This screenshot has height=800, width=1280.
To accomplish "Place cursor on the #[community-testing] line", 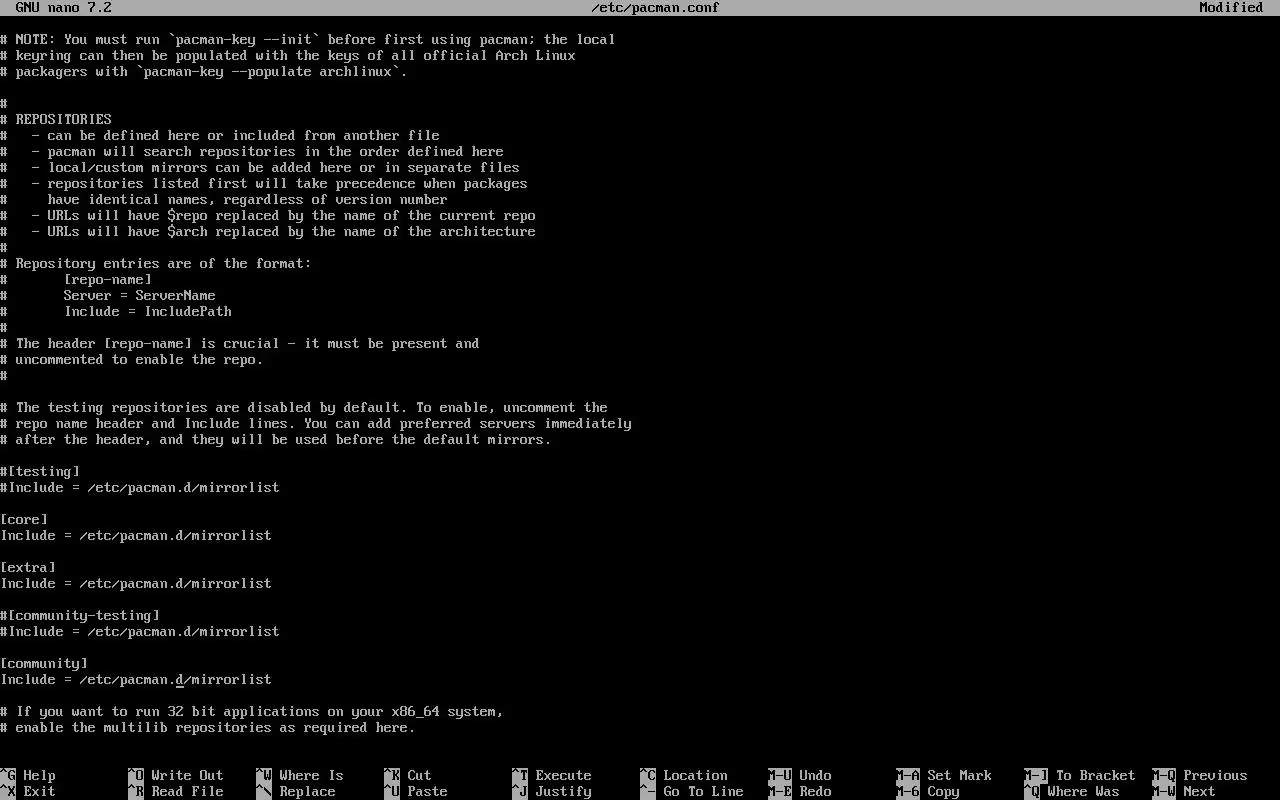I will coord(80,615).
